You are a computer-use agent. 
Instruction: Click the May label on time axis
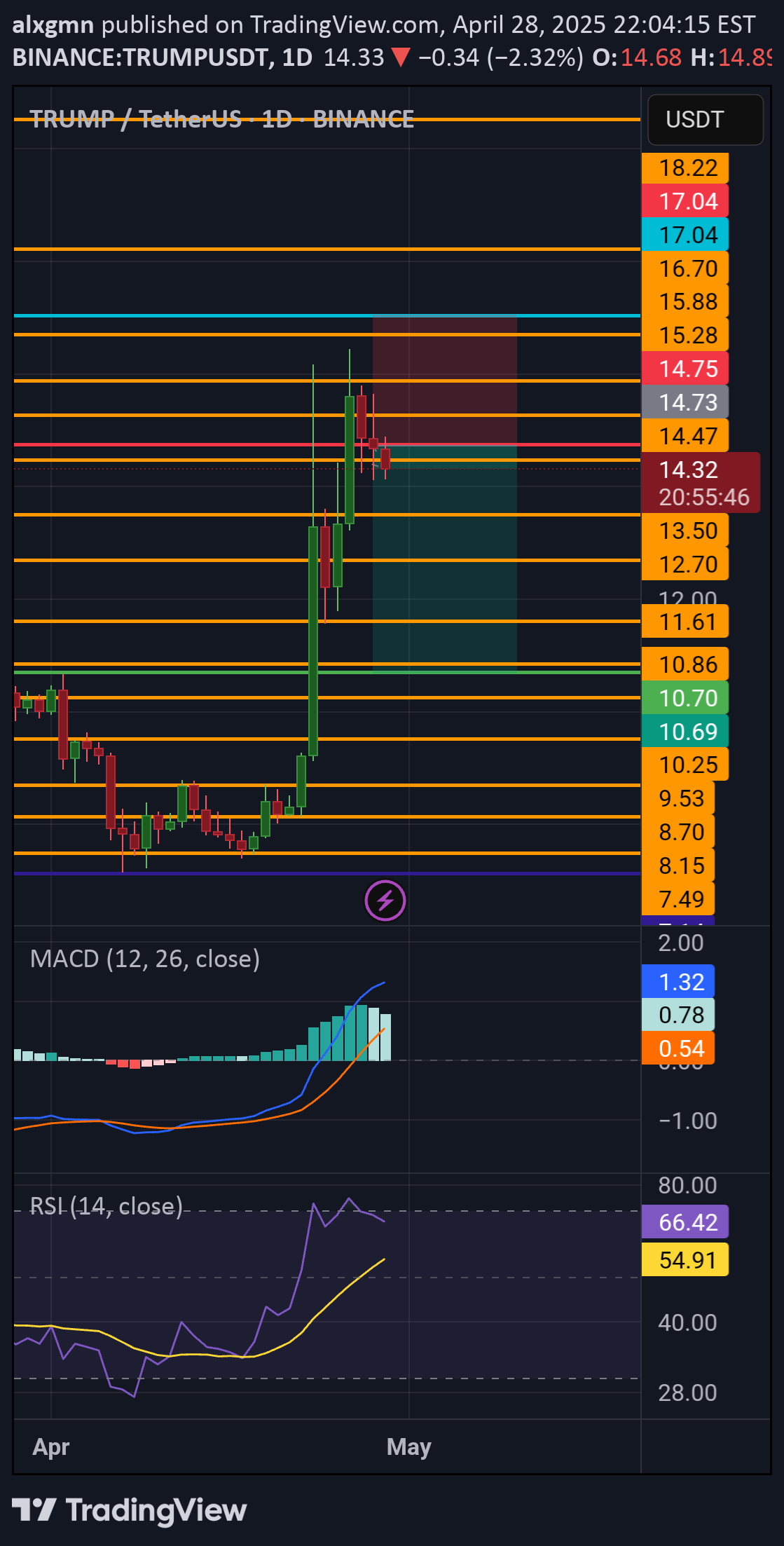409,1446
